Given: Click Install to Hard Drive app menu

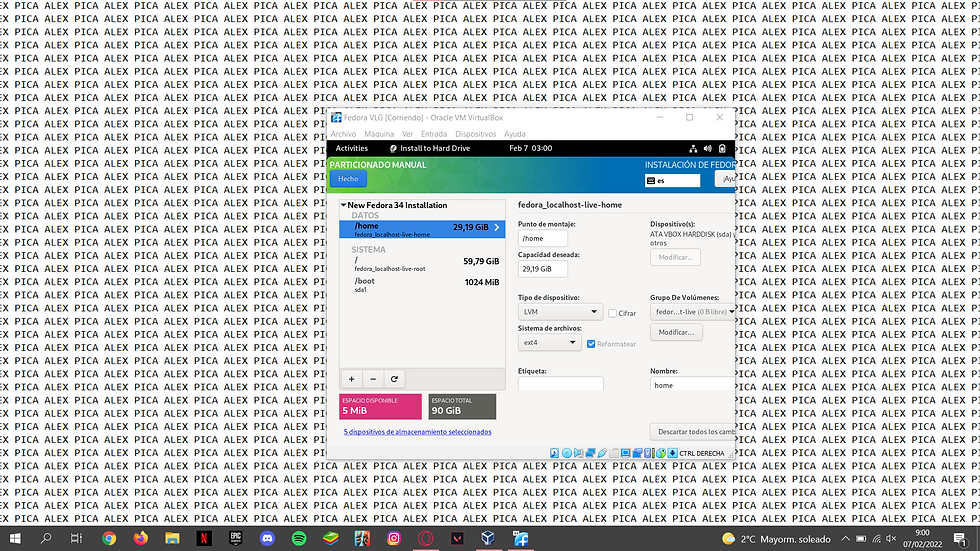Looking at the screenshot, I should (429, 149).
